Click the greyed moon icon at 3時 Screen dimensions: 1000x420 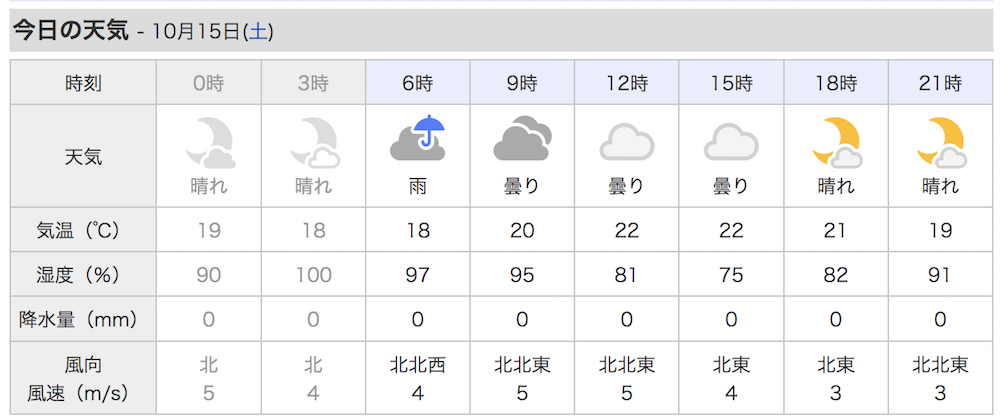click(x=314, y=141)
